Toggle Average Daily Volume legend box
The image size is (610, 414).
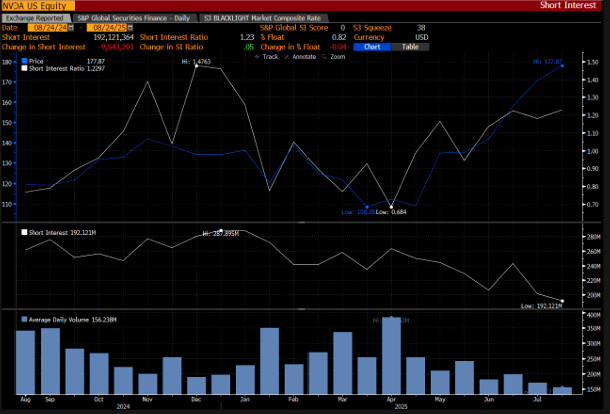(25, 319)
